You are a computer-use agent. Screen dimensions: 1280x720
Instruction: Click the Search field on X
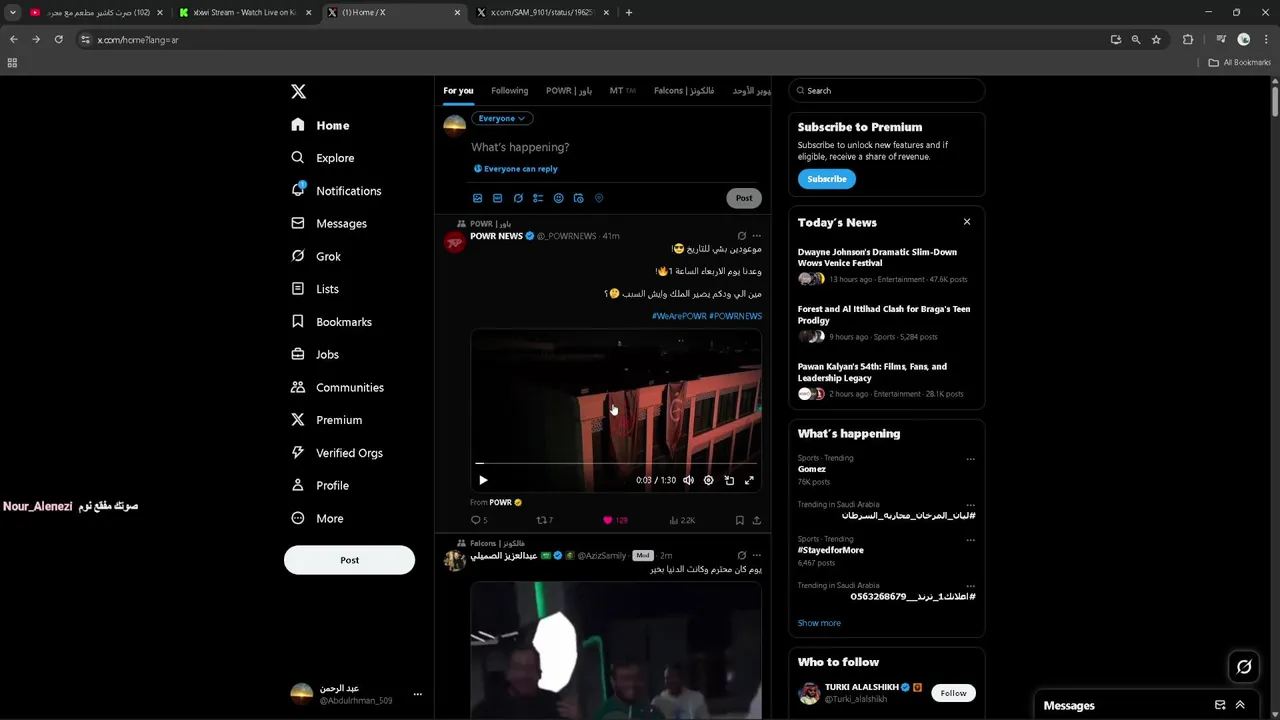click(x=886, y=91)
